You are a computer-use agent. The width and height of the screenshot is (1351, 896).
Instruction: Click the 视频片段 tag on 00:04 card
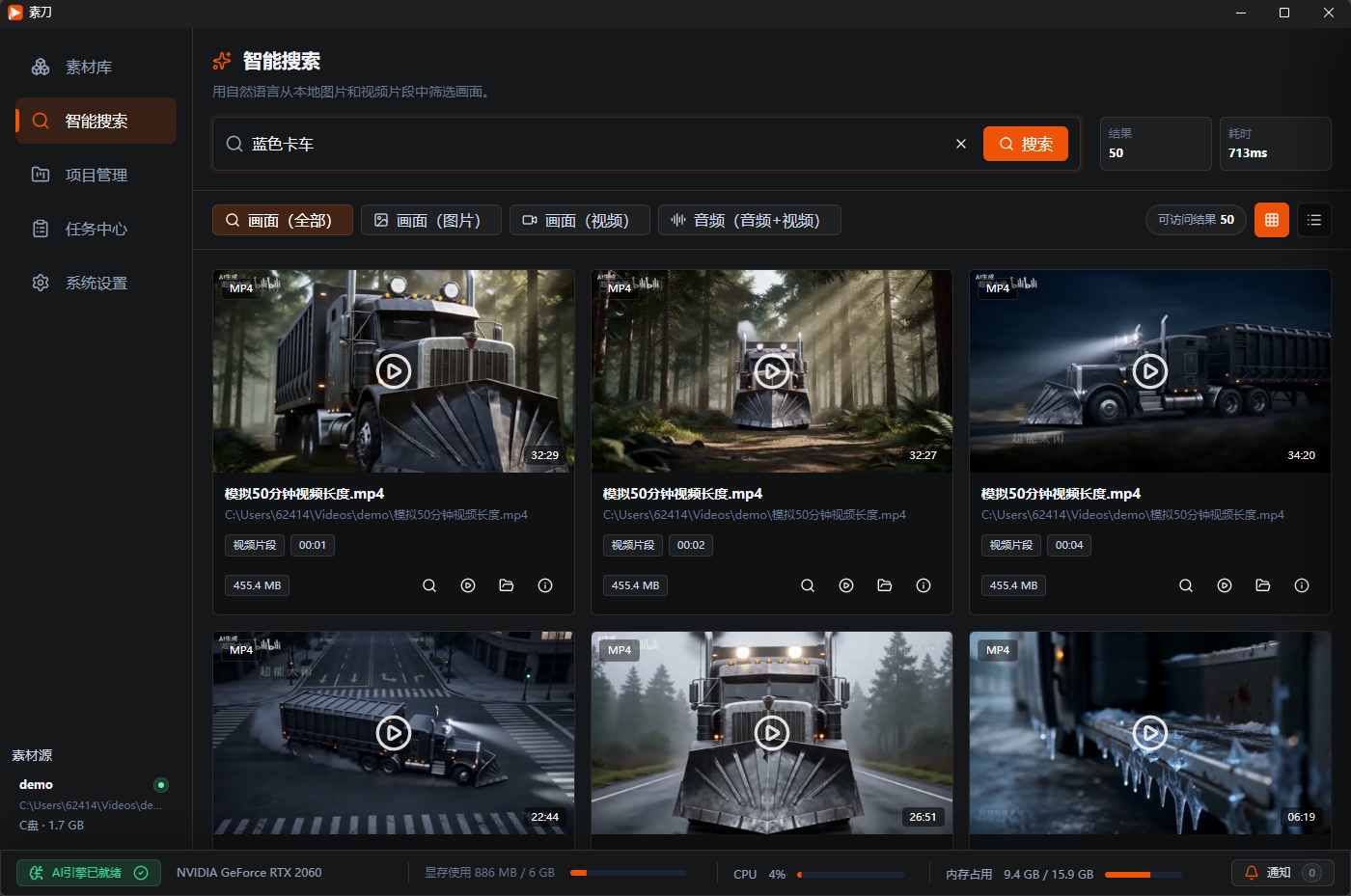click(x=1011, y=545)
